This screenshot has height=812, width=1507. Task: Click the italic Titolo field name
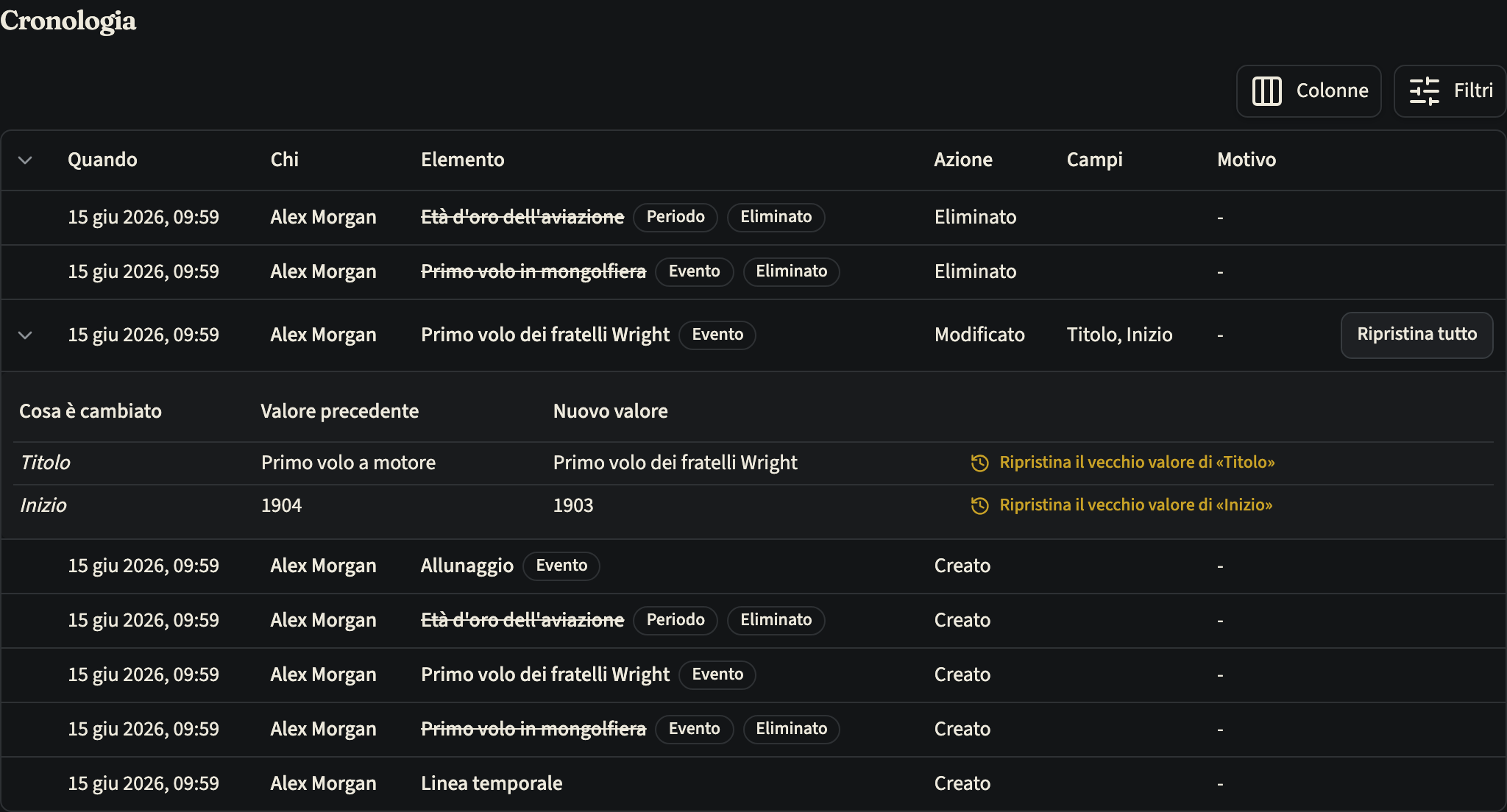point(45,463)
